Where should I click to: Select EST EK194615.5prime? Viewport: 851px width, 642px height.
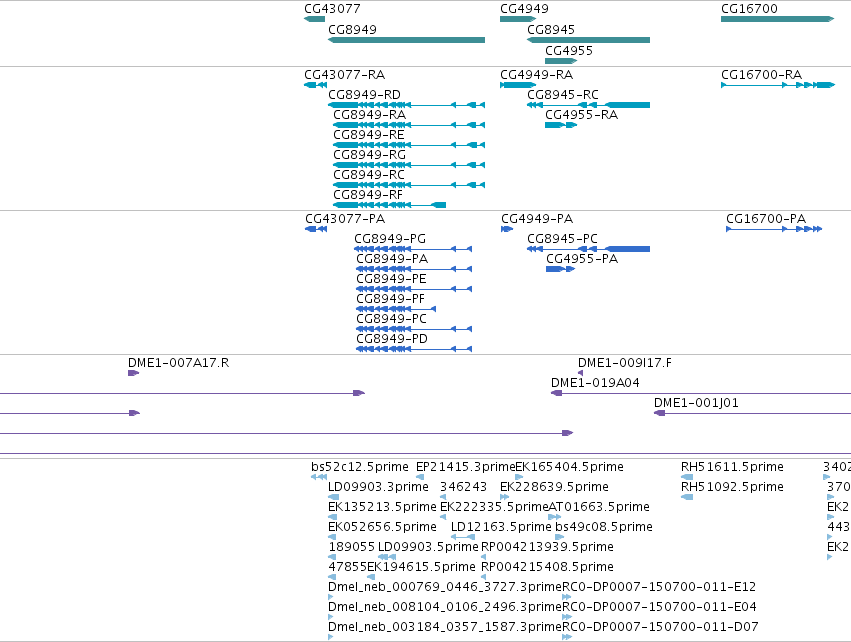(x=421, y=567)
